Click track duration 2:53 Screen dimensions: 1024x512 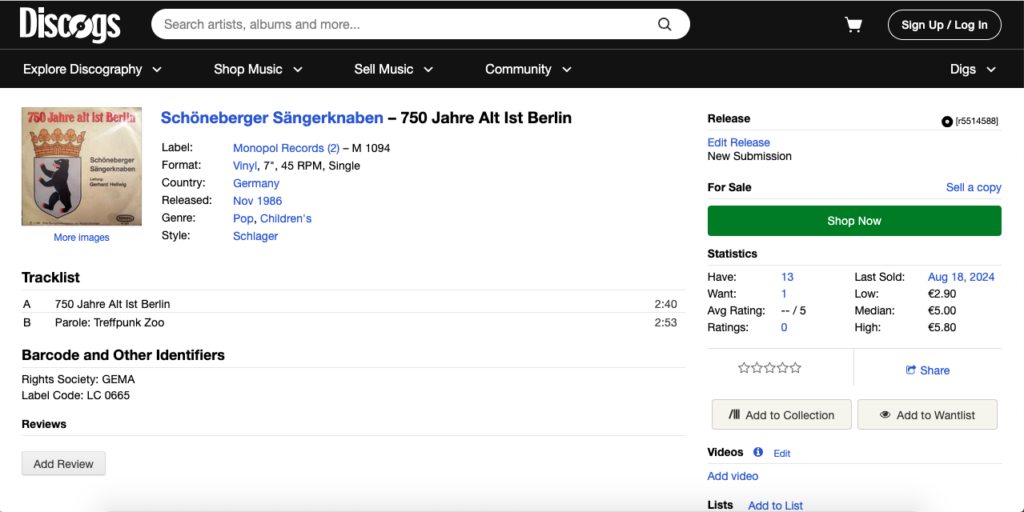coord(665,323)
